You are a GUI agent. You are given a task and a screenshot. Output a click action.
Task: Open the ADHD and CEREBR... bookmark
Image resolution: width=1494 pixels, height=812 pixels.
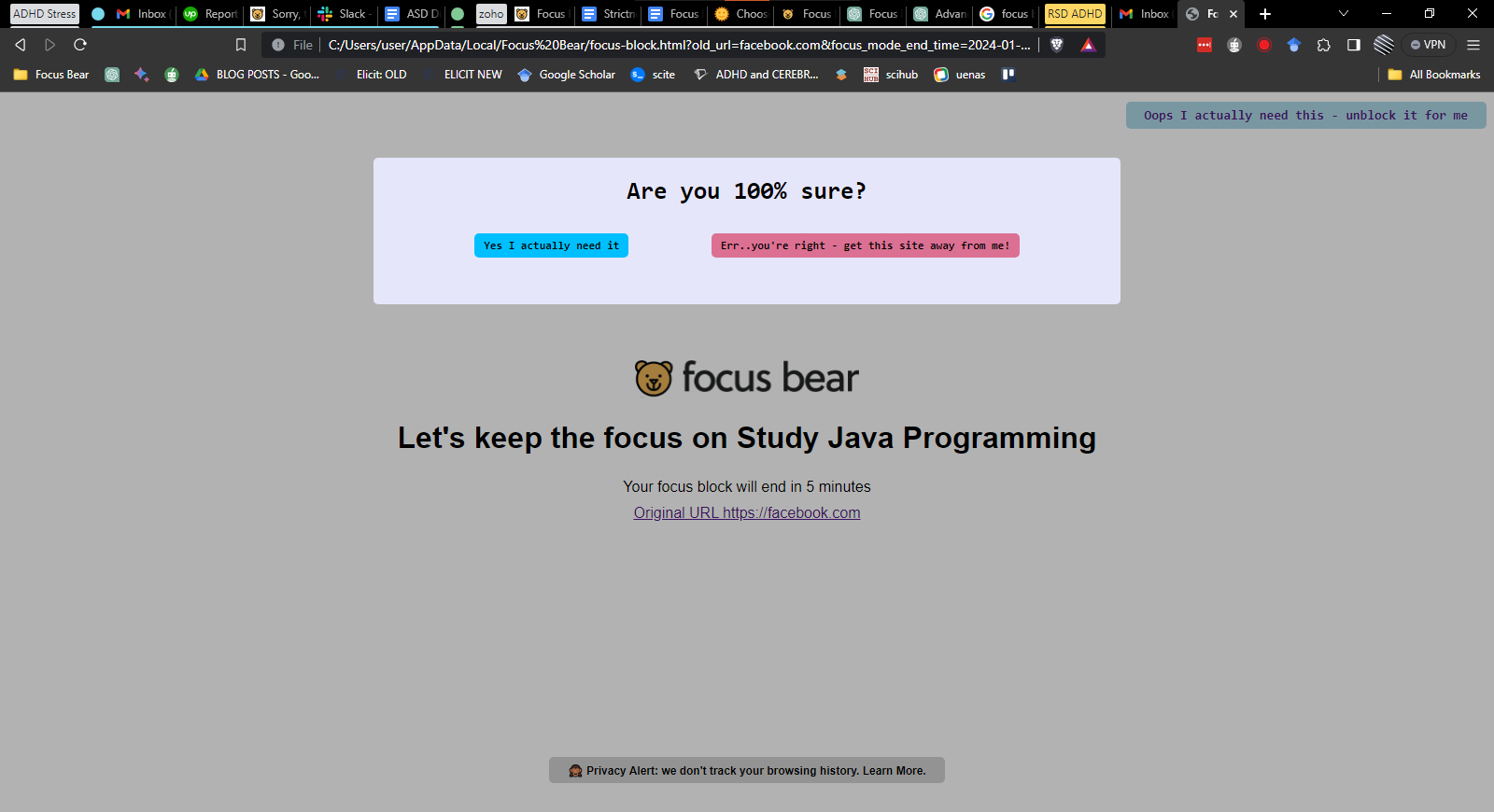point(756,75)
